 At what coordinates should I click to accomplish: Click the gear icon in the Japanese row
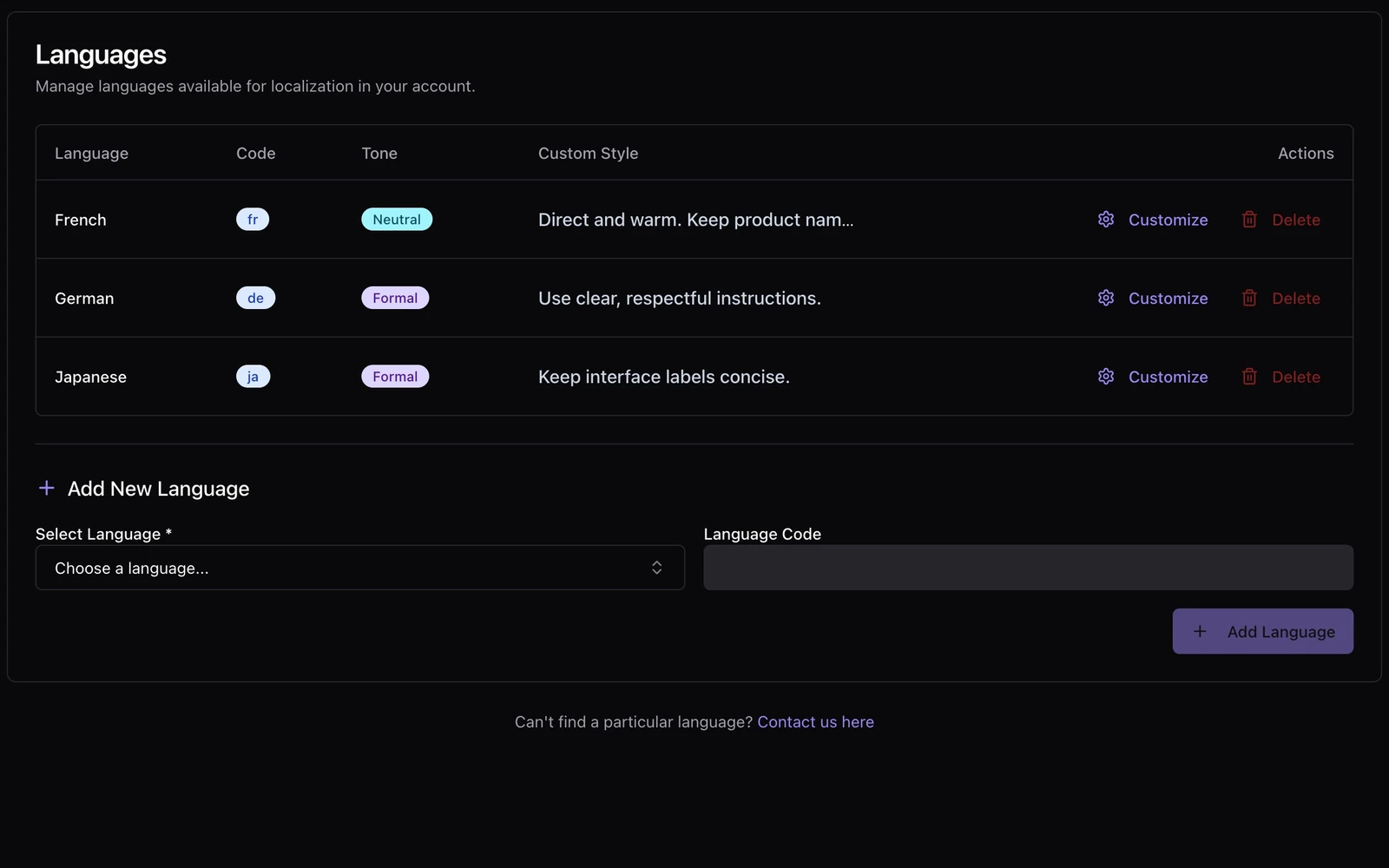[1105, 377]
